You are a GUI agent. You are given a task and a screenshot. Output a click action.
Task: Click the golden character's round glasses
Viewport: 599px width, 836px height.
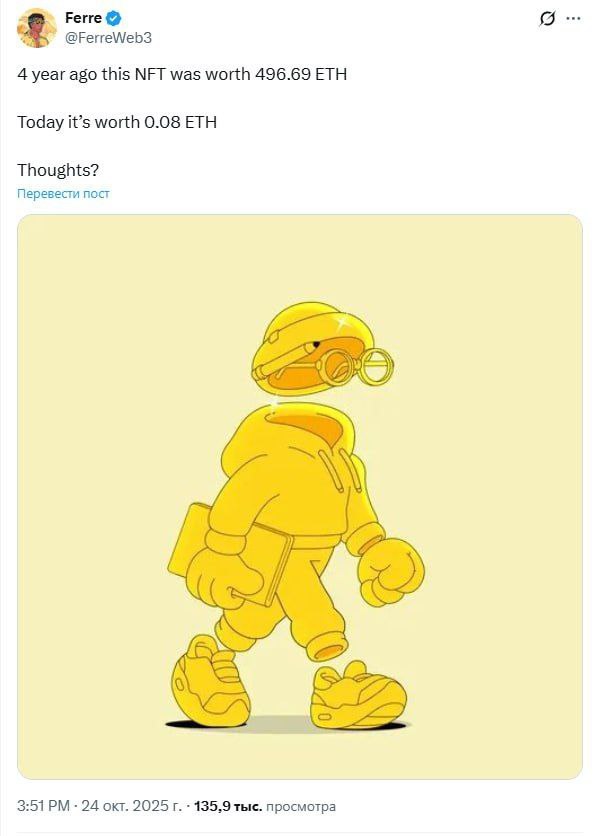(x=356, y=366)
